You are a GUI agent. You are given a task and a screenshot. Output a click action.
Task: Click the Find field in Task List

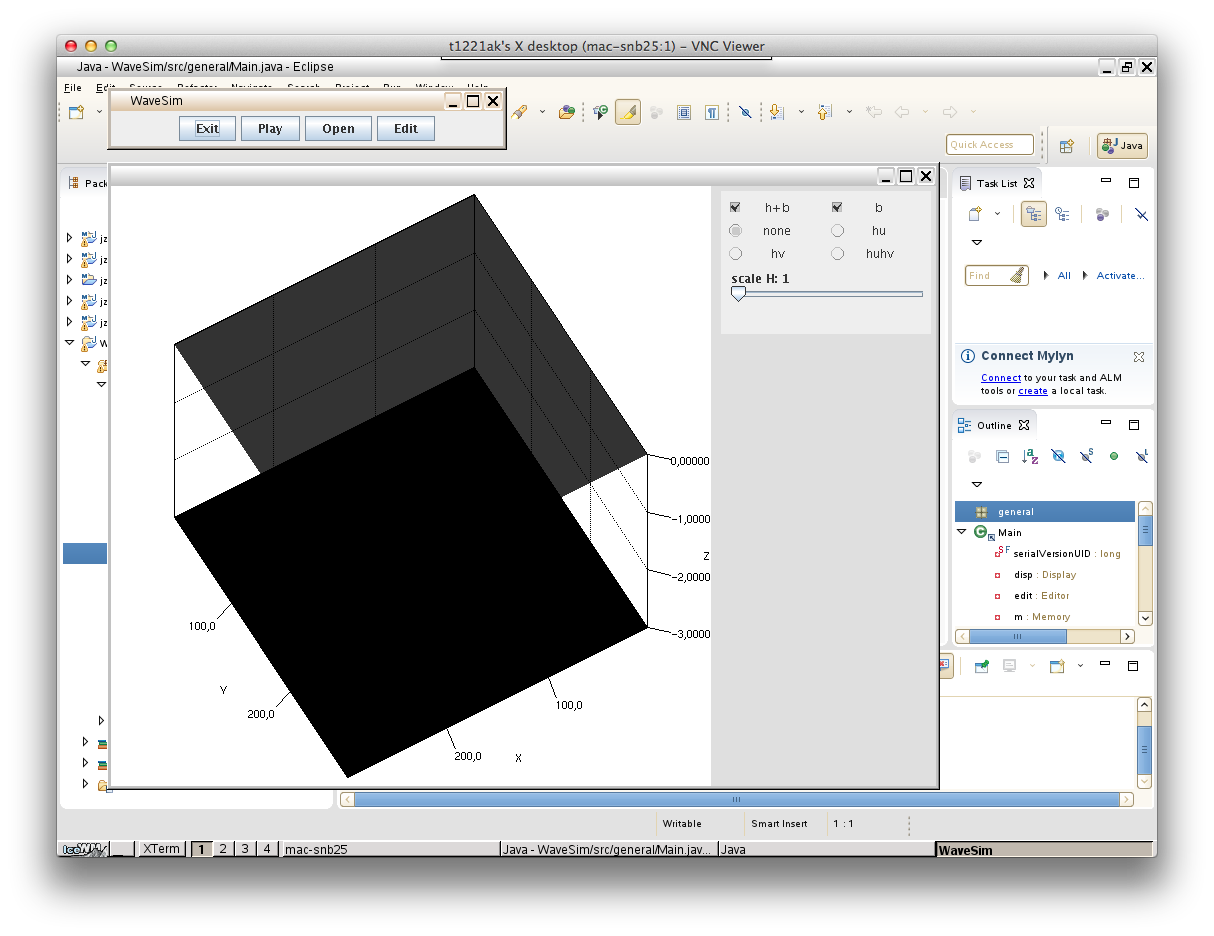(996, 275)
